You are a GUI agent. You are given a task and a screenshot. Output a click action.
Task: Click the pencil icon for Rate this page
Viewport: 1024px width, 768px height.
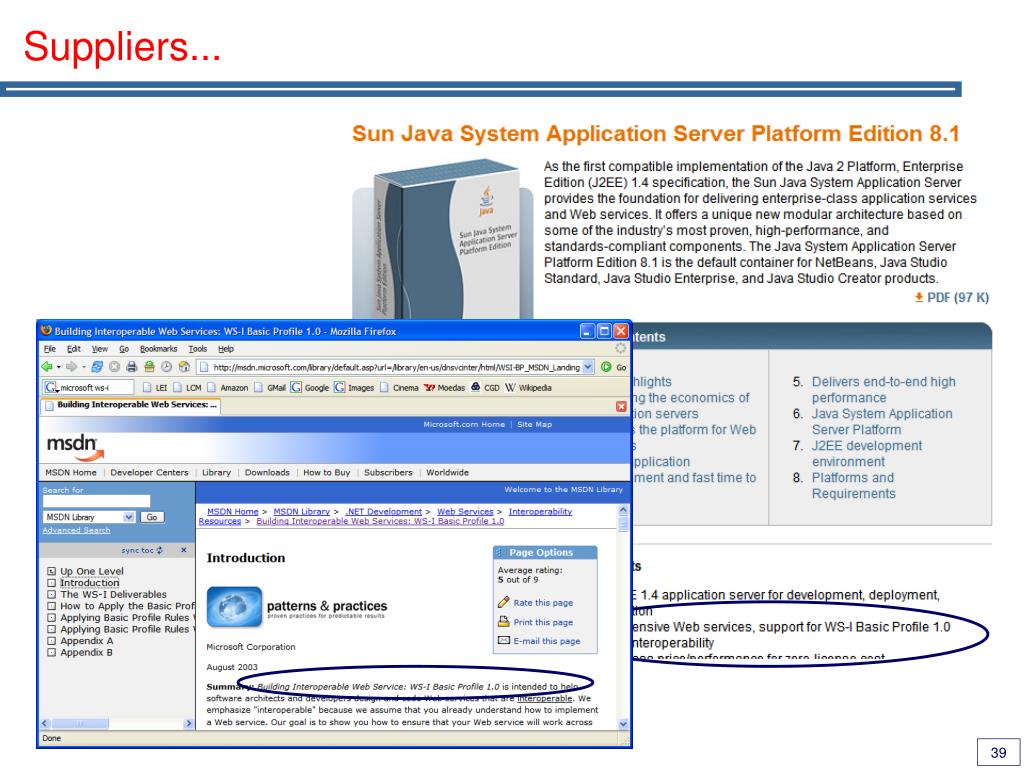[x=504, y=602]
